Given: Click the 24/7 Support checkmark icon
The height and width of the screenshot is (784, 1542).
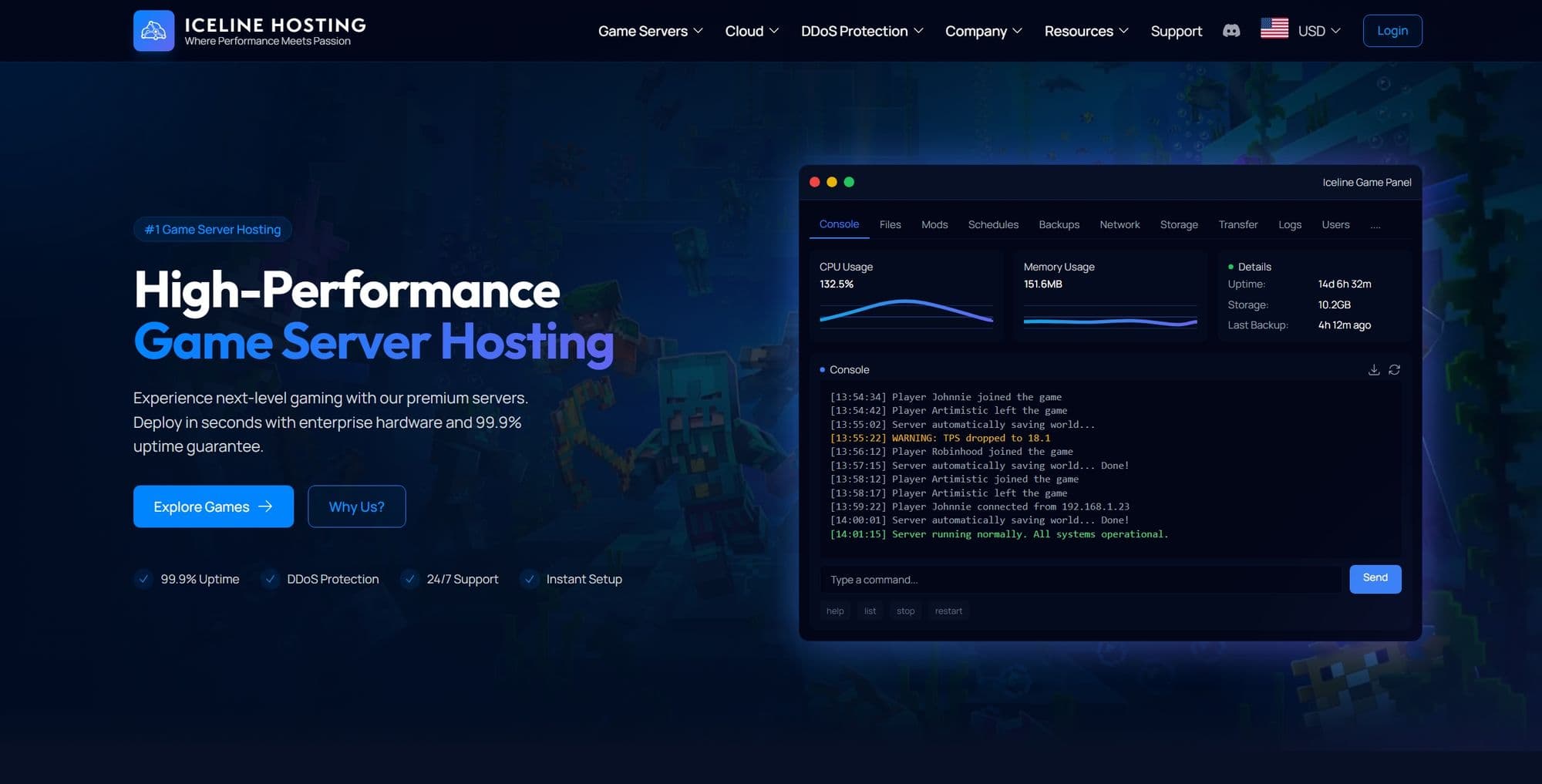Looking at the screenshot, I should coord(409,579).
